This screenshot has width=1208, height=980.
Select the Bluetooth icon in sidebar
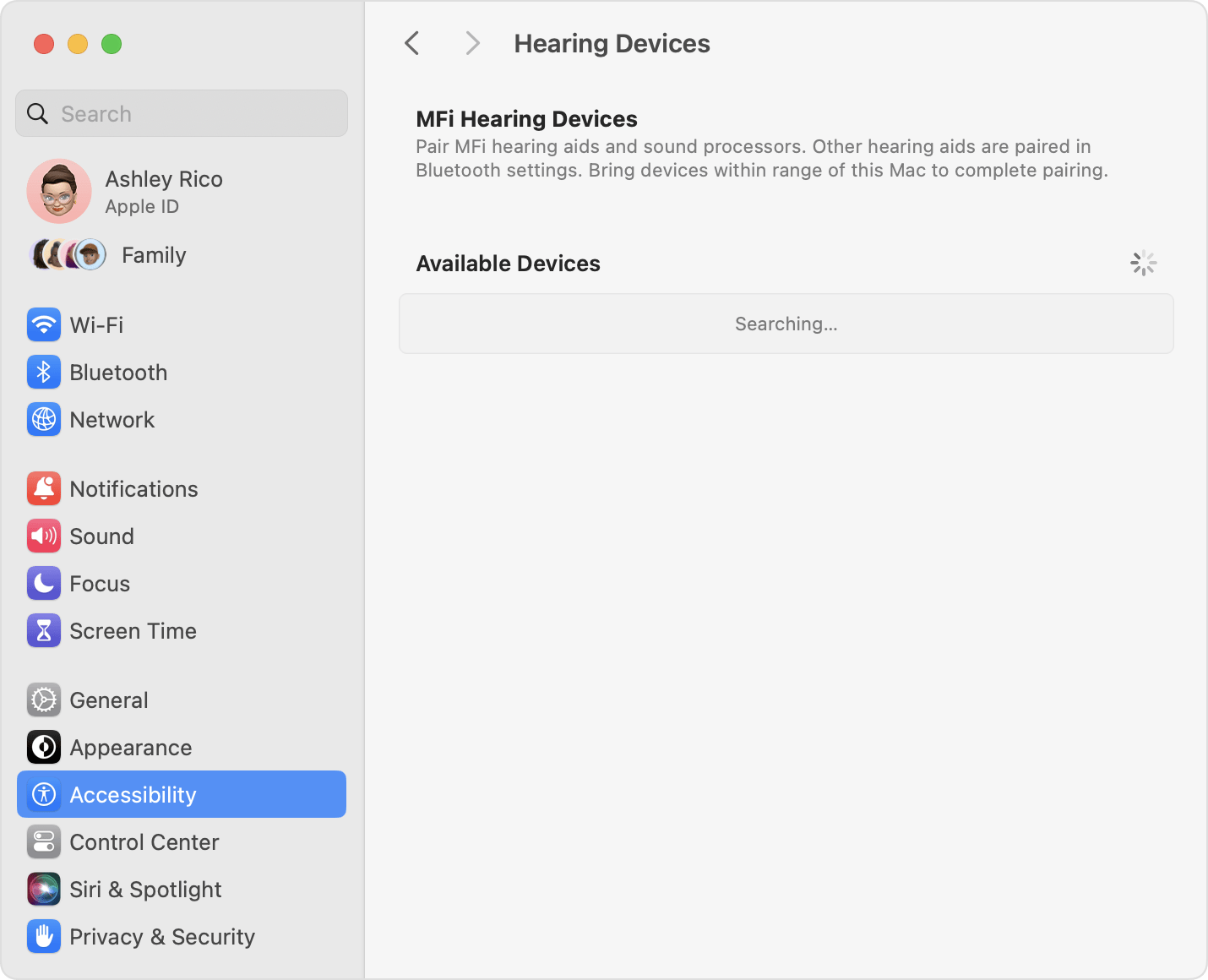coord(43,372)
